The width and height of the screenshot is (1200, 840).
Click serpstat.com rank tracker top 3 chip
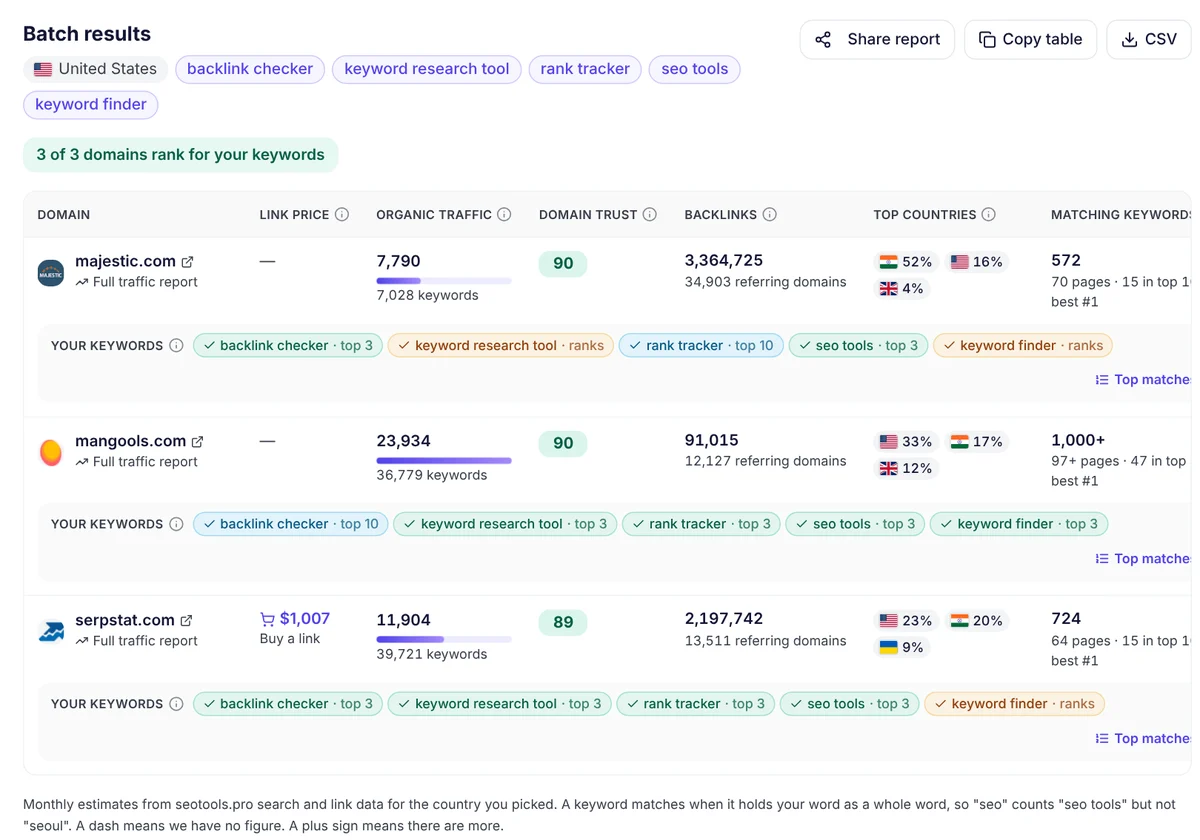pos(696,704)
